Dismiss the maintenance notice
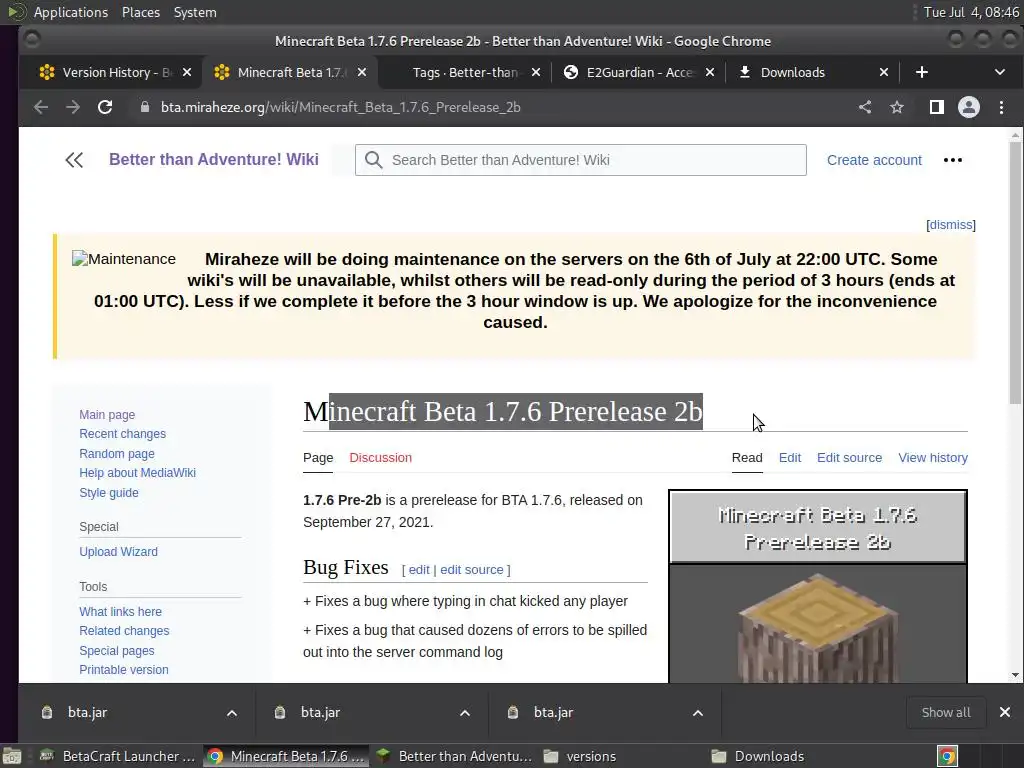Screen dimensions: 1024x768 coord(951,225)
